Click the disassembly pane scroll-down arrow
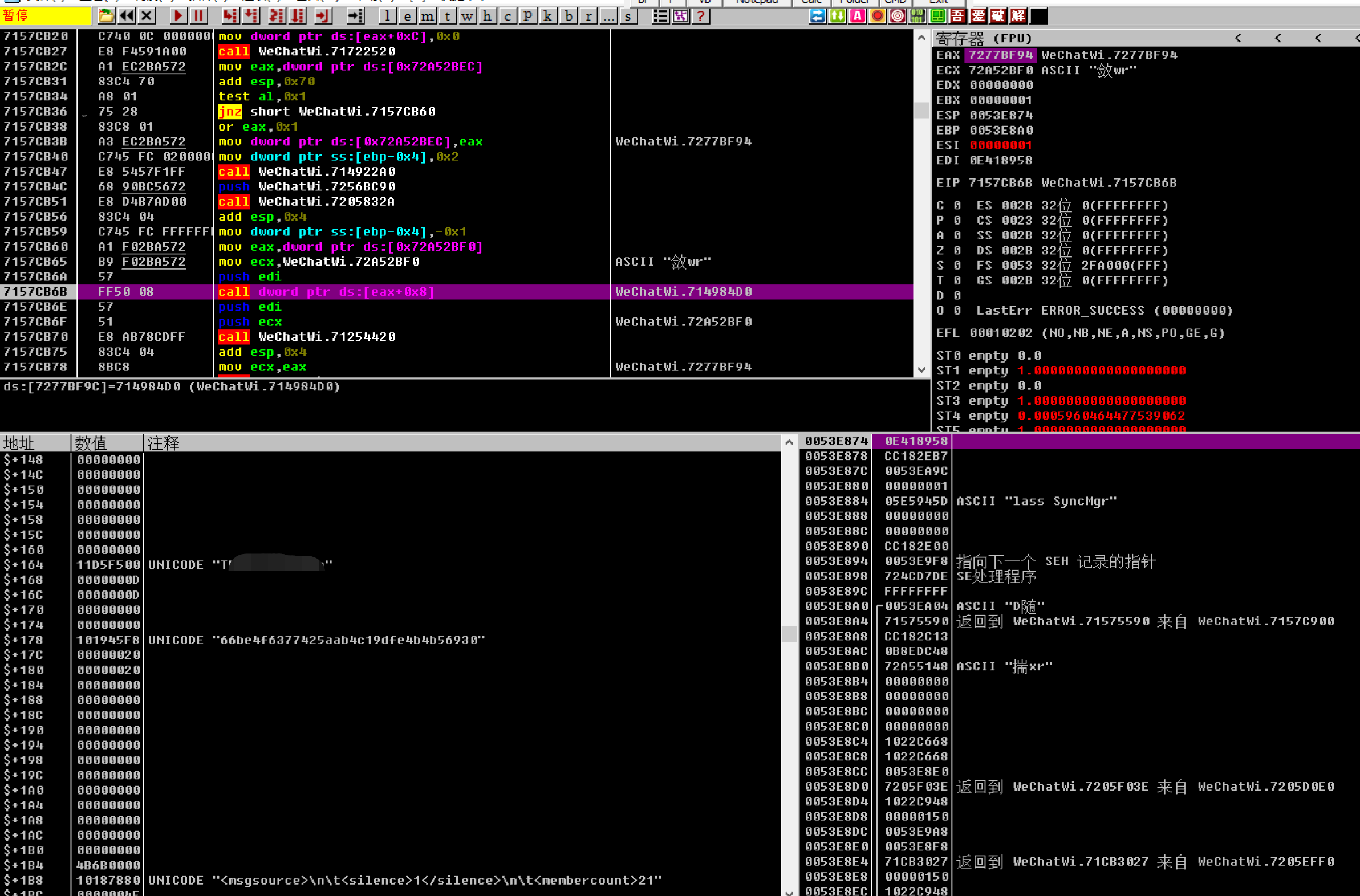This screenshot has width=1360, height=896. tap(921, 370)
